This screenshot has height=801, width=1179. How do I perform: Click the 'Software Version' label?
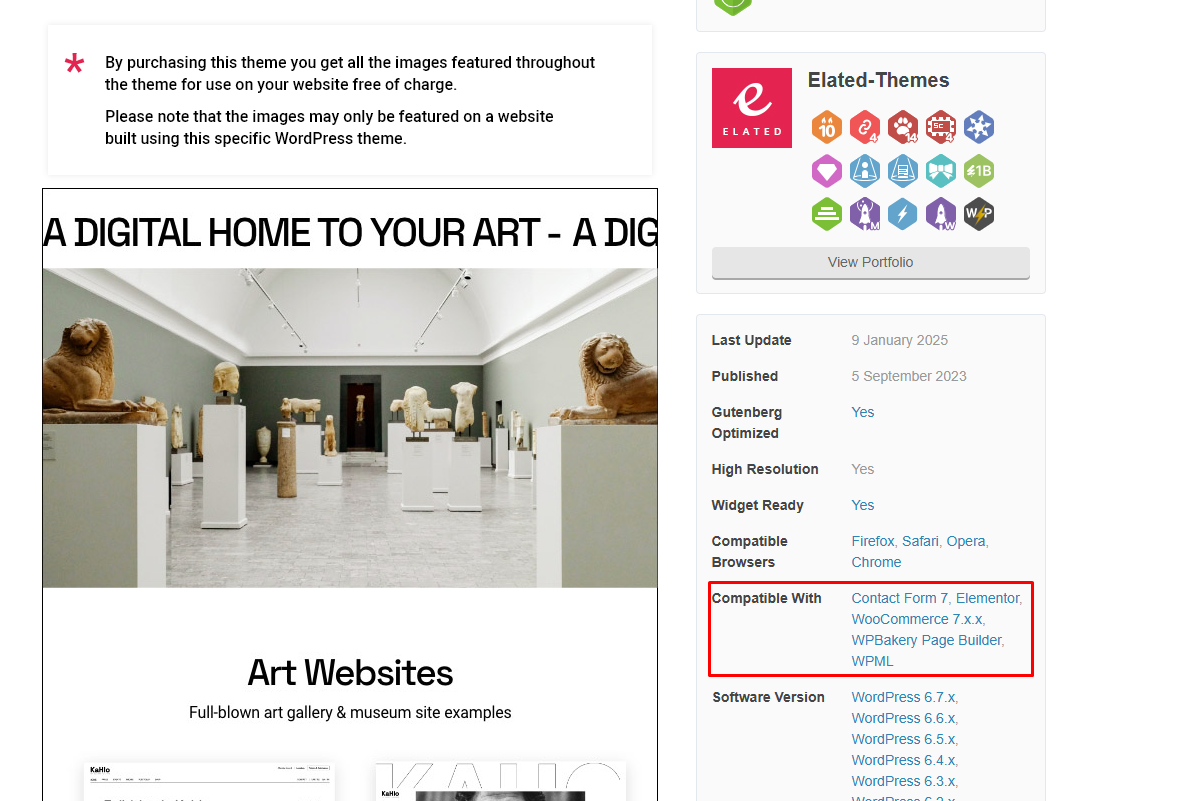[x=768, y=698]
